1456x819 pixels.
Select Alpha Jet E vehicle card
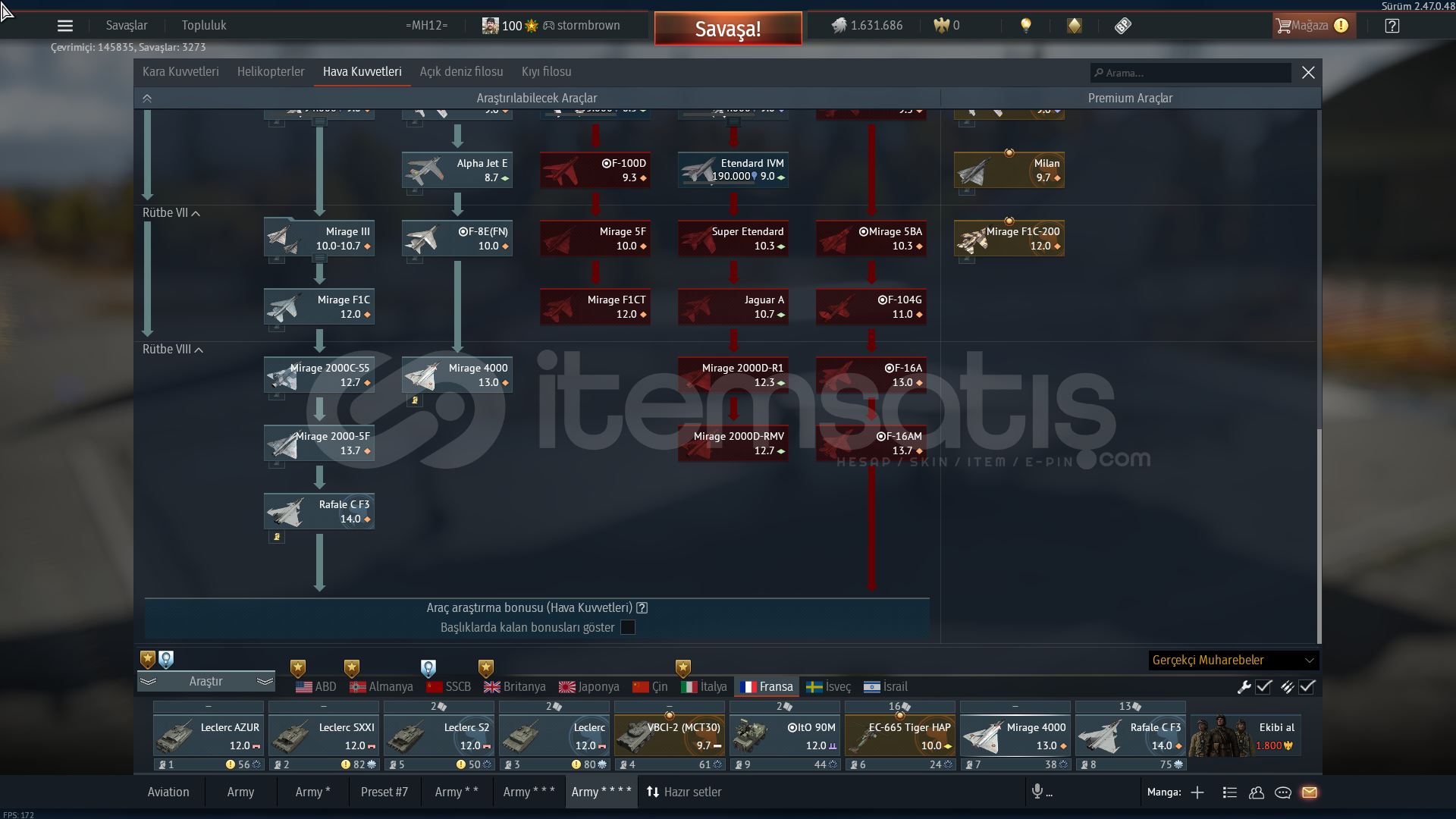[x=457, y=171]
